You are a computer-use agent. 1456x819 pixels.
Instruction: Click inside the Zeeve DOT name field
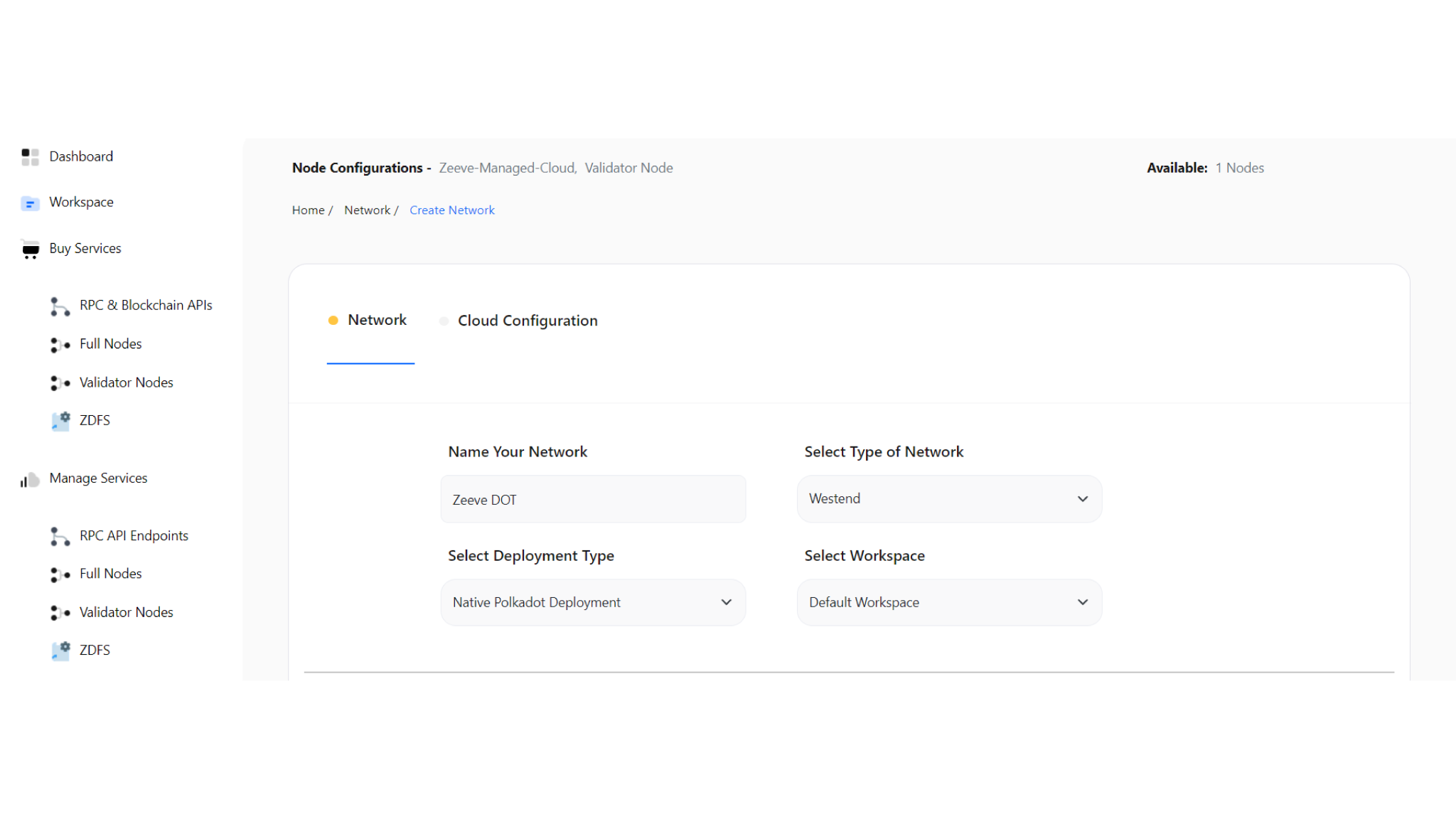[x=592, y=499]
